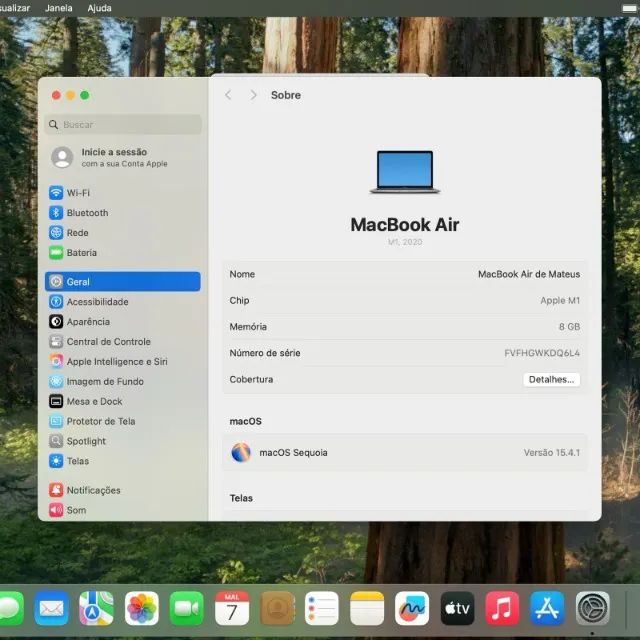
Task: Open Contacts app in the Dock
Action: [x=277, y=608]
